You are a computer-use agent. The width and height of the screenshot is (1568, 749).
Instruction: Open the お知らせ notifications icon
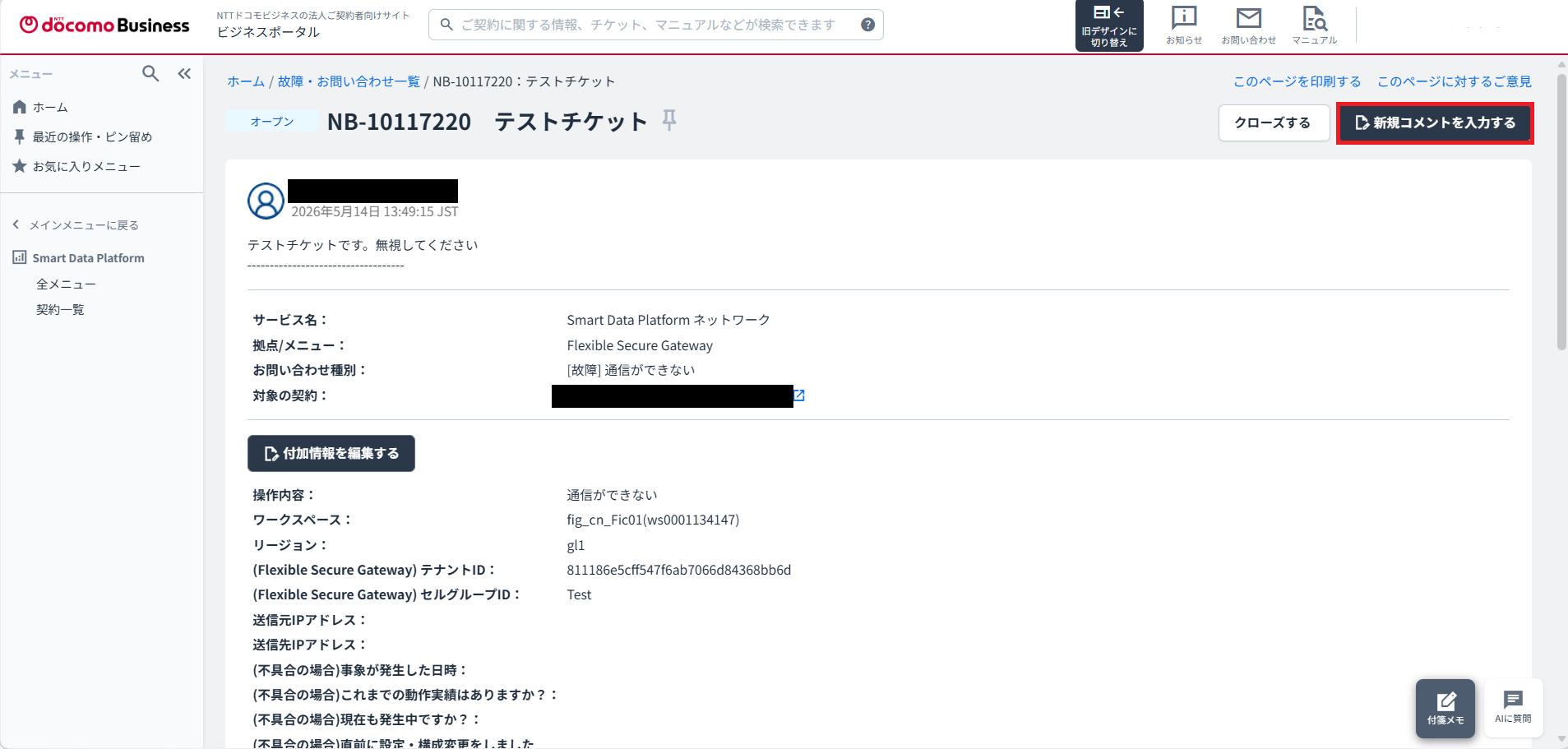click(x=1184, y=25)
